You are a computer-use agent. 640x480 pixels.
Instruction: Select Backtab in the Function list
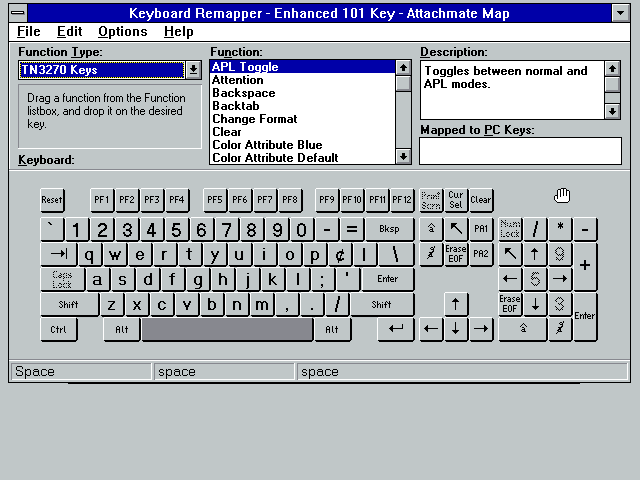(302, 106)
